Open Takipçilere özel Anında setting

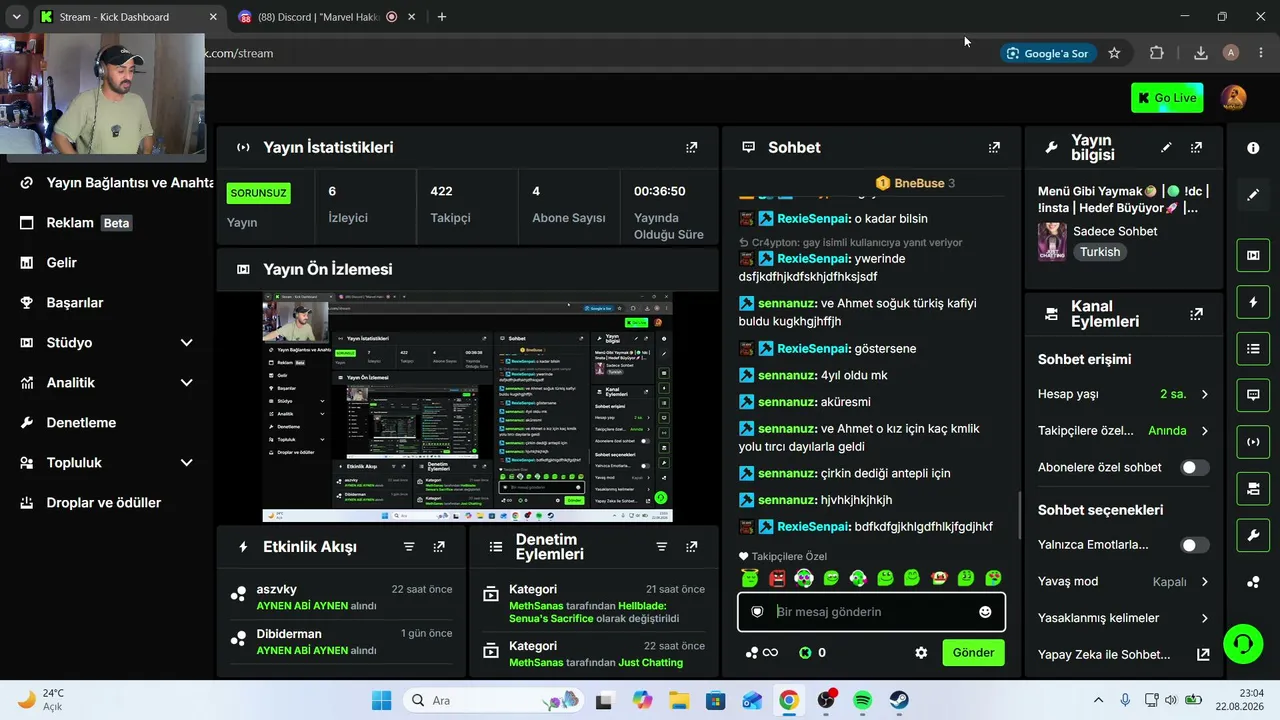coord(1124,431)
